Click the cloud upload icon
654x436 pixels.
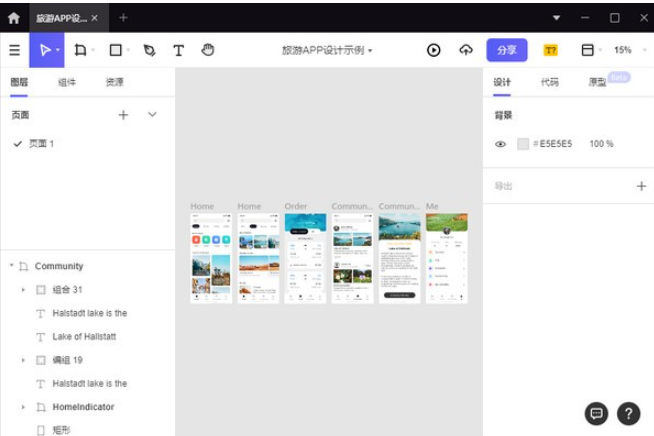pyautogui.click(x=466, y=50)
